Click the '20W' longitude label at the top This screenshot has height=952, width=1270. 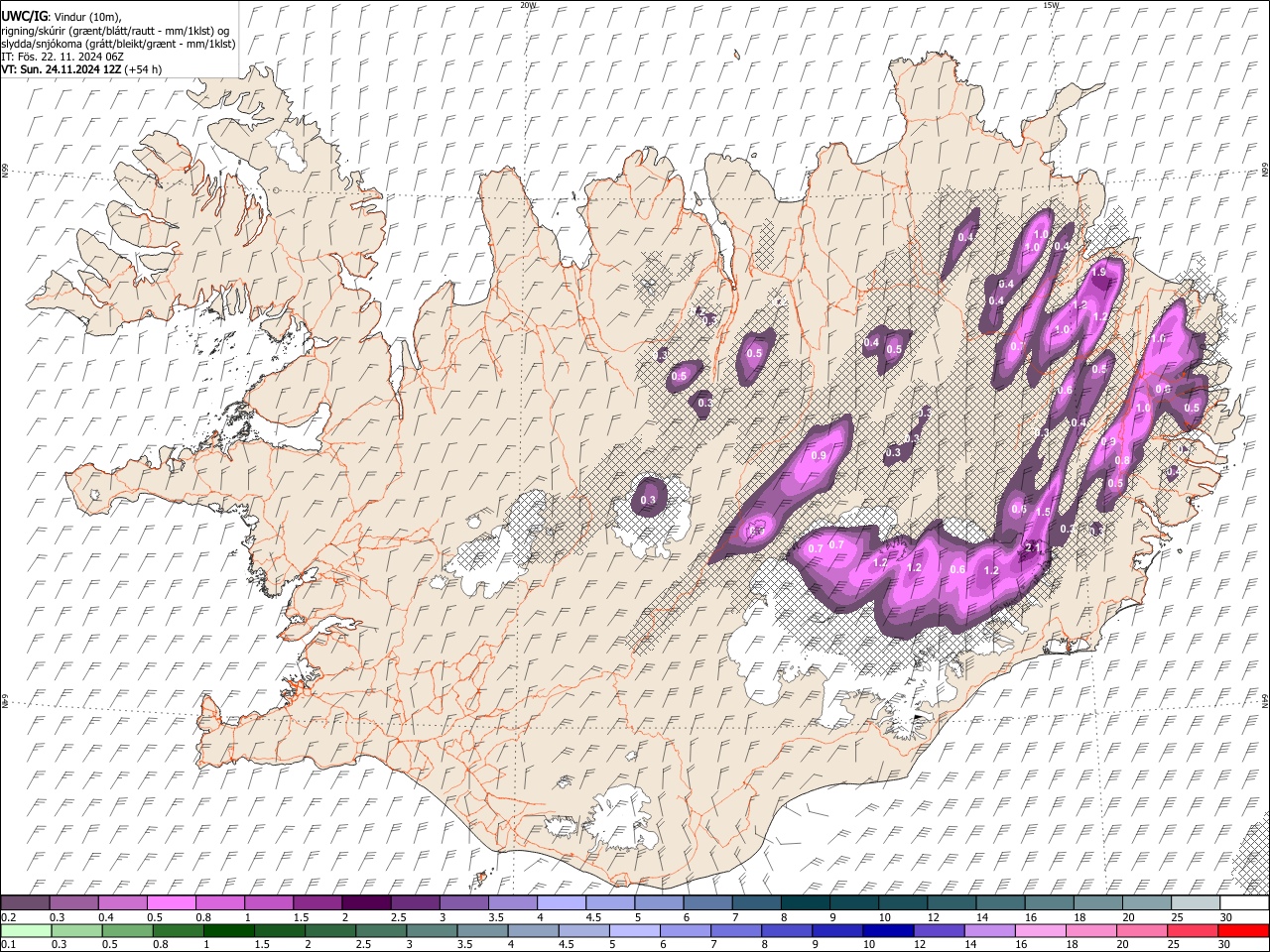coord(527,5)
